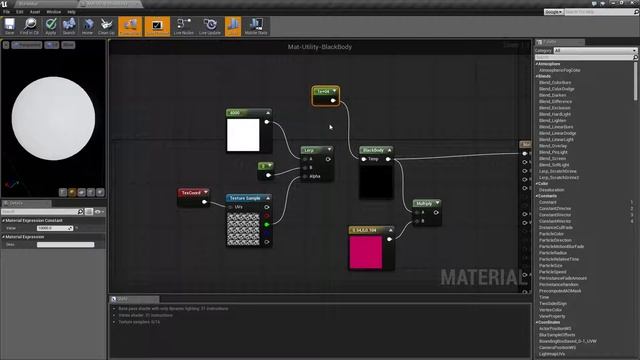
Task: Toggle the Live Update toolbar button
Action: (210, 26)
